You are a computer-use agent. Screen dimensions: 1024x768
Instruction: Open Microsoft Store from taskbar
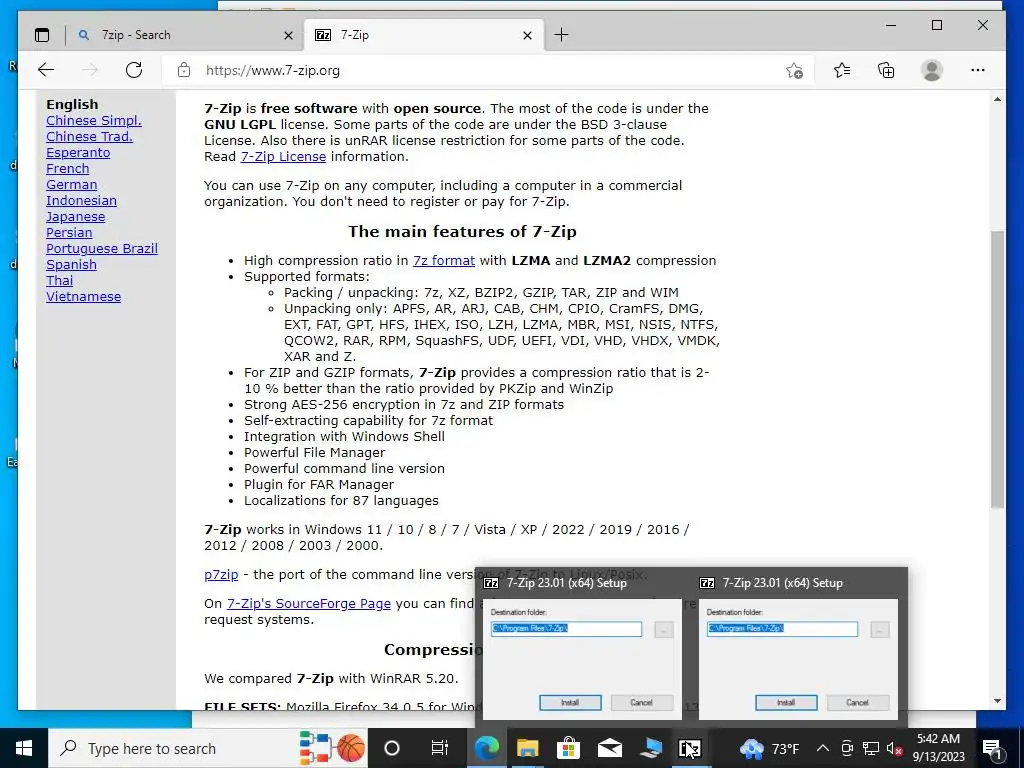pyautogui.click(x=568, y=748)
